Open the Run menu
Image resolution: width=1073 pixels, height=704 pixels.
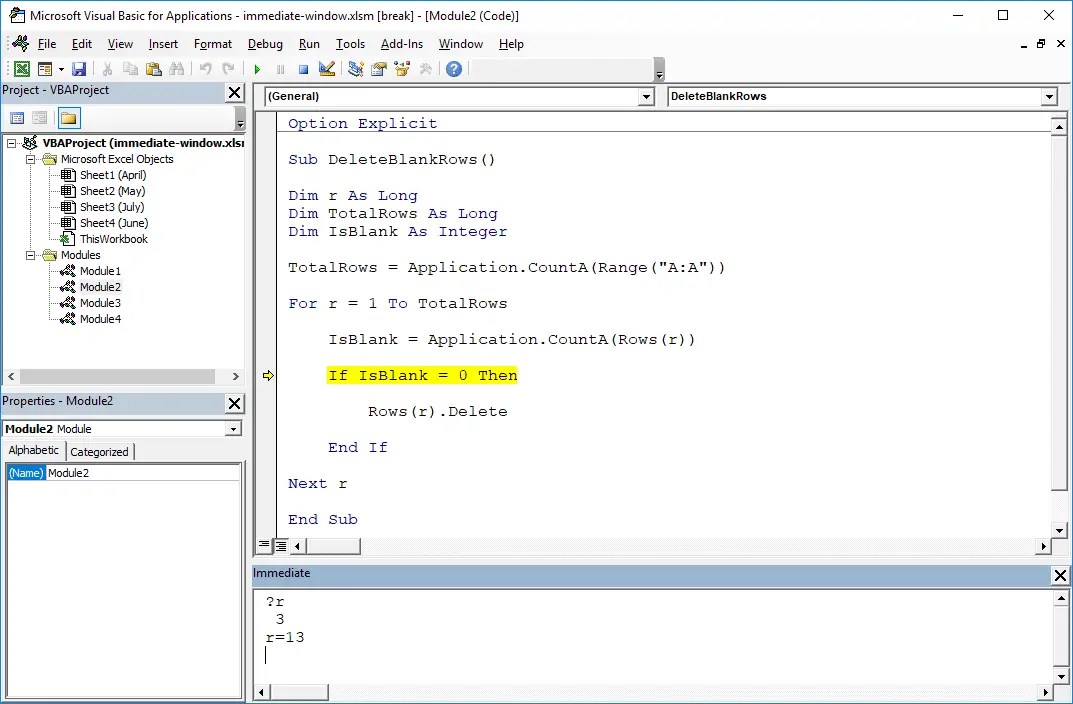tap(309, 44)
